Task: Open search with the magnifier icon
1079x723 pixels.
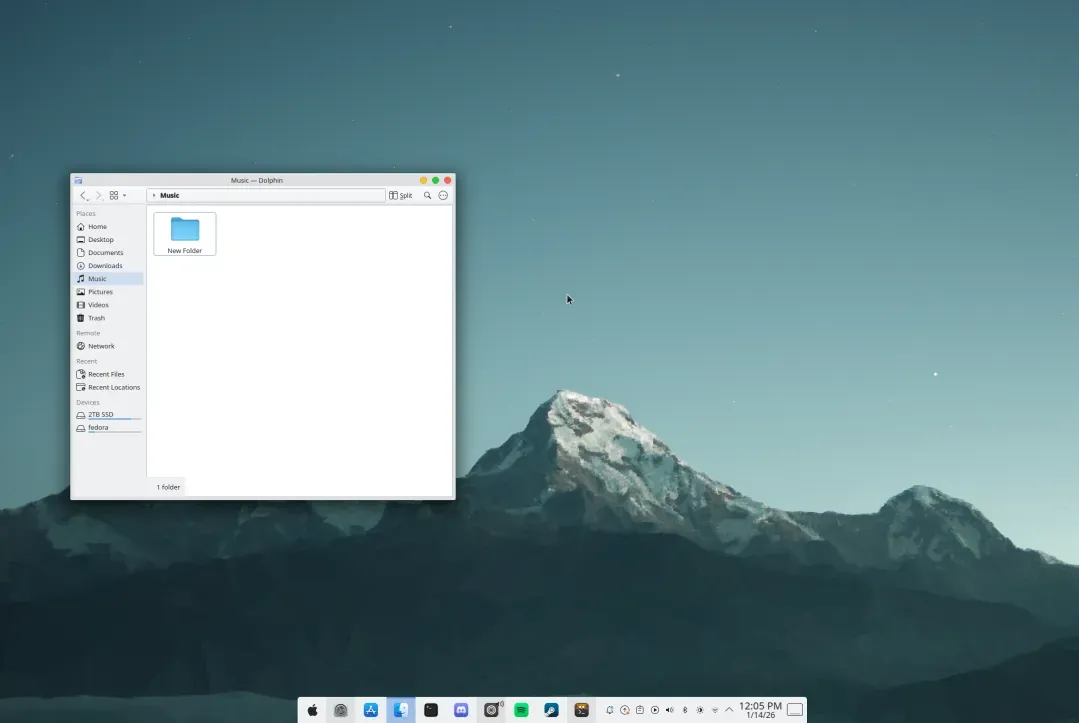Action: [x=427, y=195]
